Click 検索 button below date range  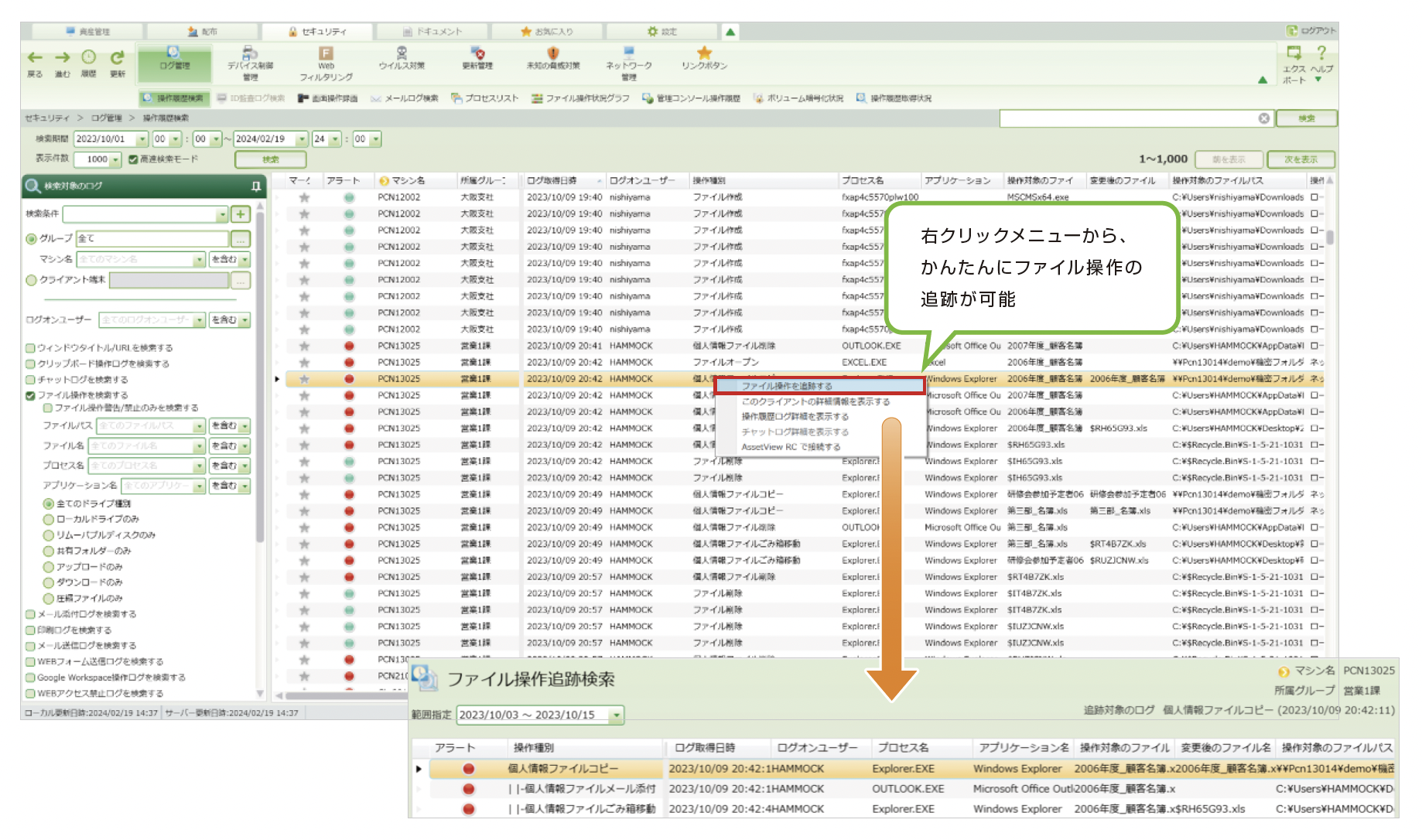pyautogui.click(x=271, y=159)
